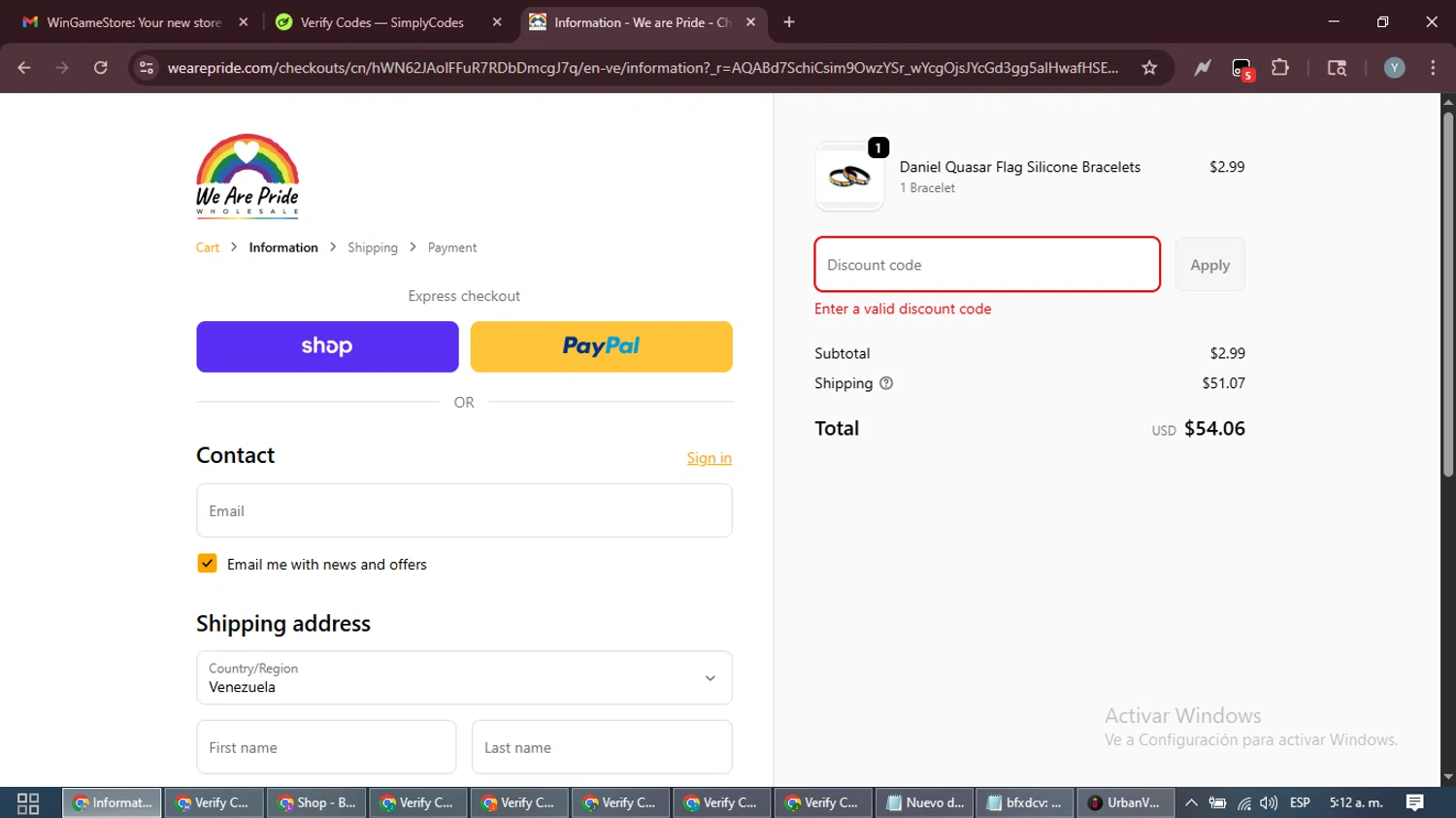The height and width of the screenshot is (818, 1456).
Task: Click the Information breadcrumb step
Action: [x=283, y=247]
